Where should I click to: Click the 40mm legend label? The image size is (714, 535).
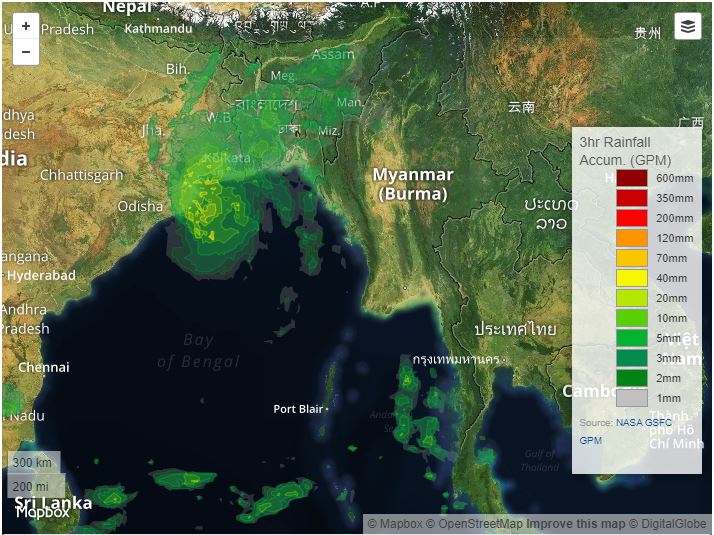(672, 278)
